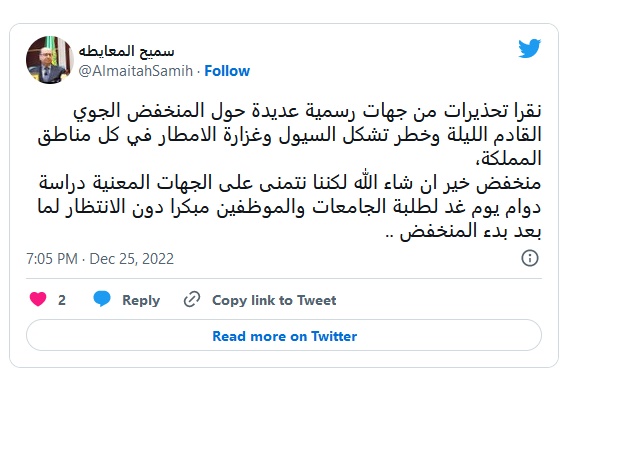Click the tweet's last line بعد بدء المنخفض
This screenshot has width=622, height=462.
[463, 231]
